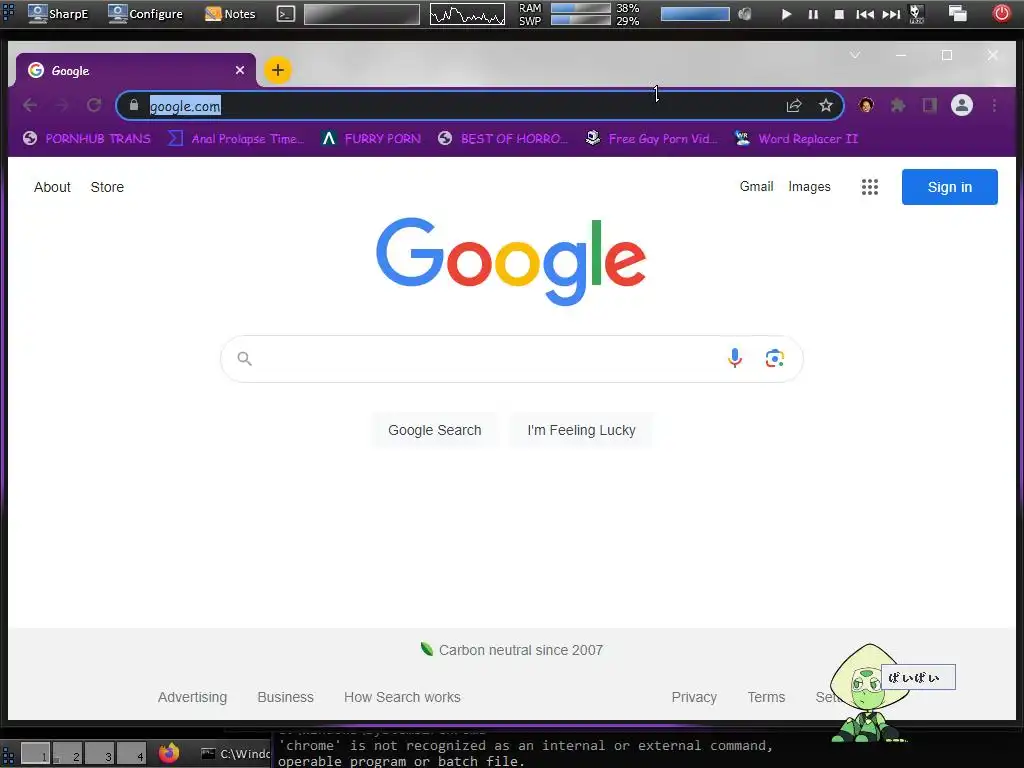The height and width of the screenshot is (768, 1024).
Task: Switch to virtual desktop 1
Action: click(x=35, y=754)
